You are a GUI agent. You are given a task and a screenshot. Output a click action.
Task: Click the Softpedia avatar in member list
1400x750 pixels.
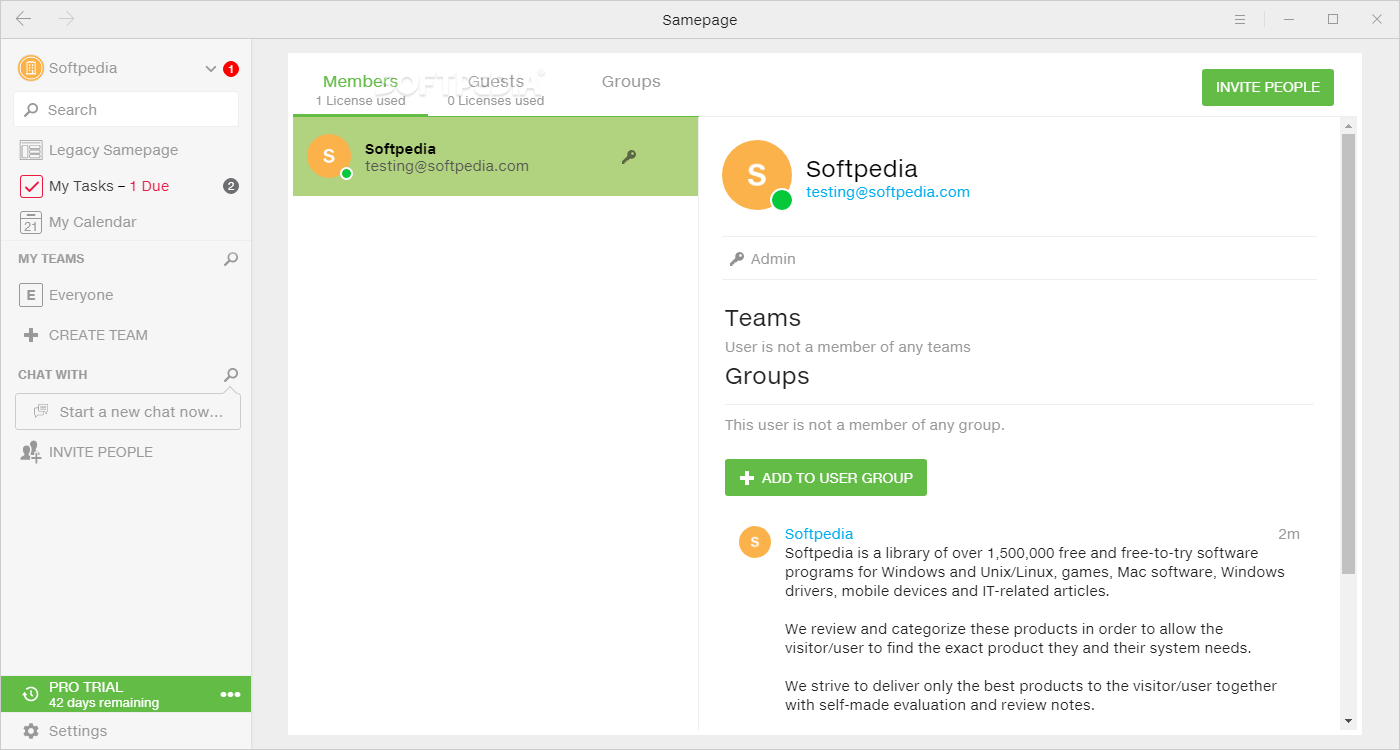[329, 156]
